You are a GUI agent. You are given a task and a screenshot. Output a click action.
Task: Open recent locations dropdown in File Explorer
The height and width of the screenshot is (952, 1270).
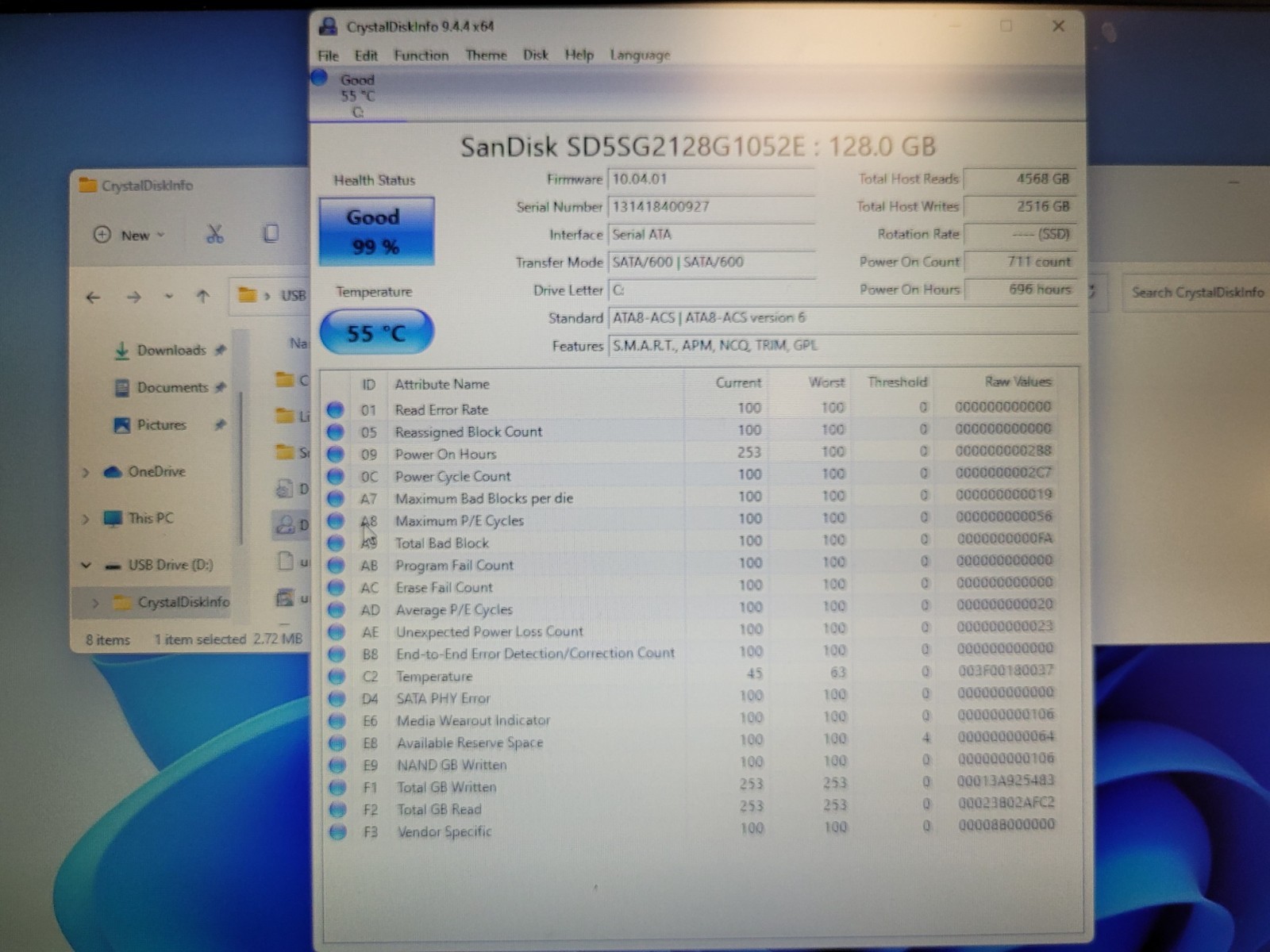tap(168, 297)
